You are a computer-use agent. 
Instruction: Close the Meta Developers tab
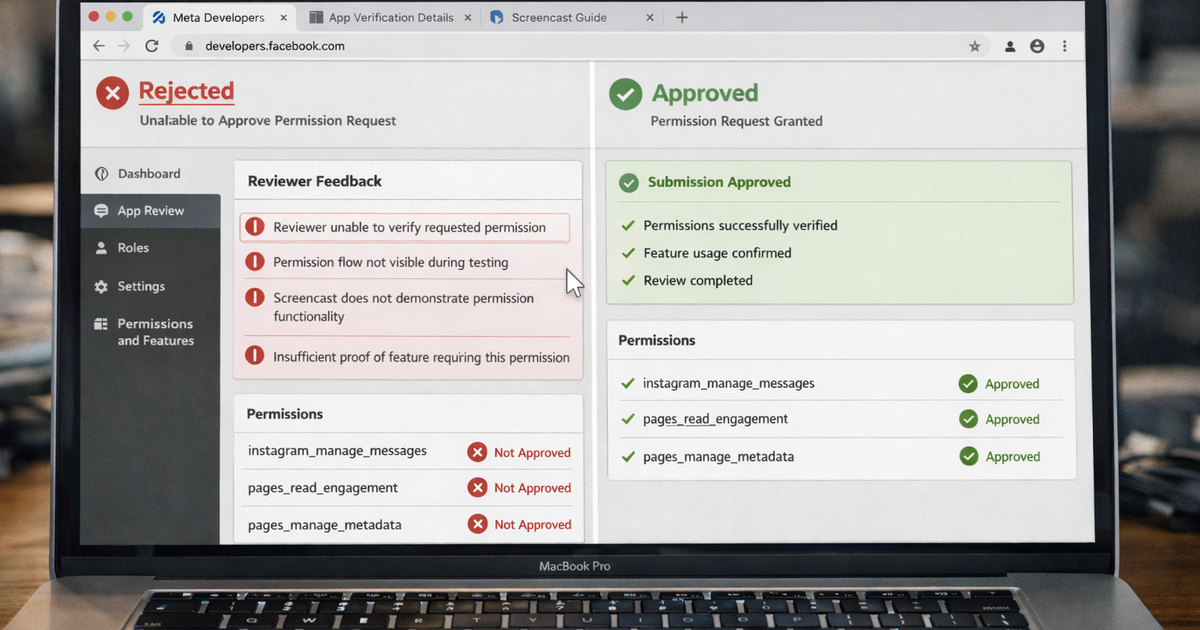[x=285, y=18]
